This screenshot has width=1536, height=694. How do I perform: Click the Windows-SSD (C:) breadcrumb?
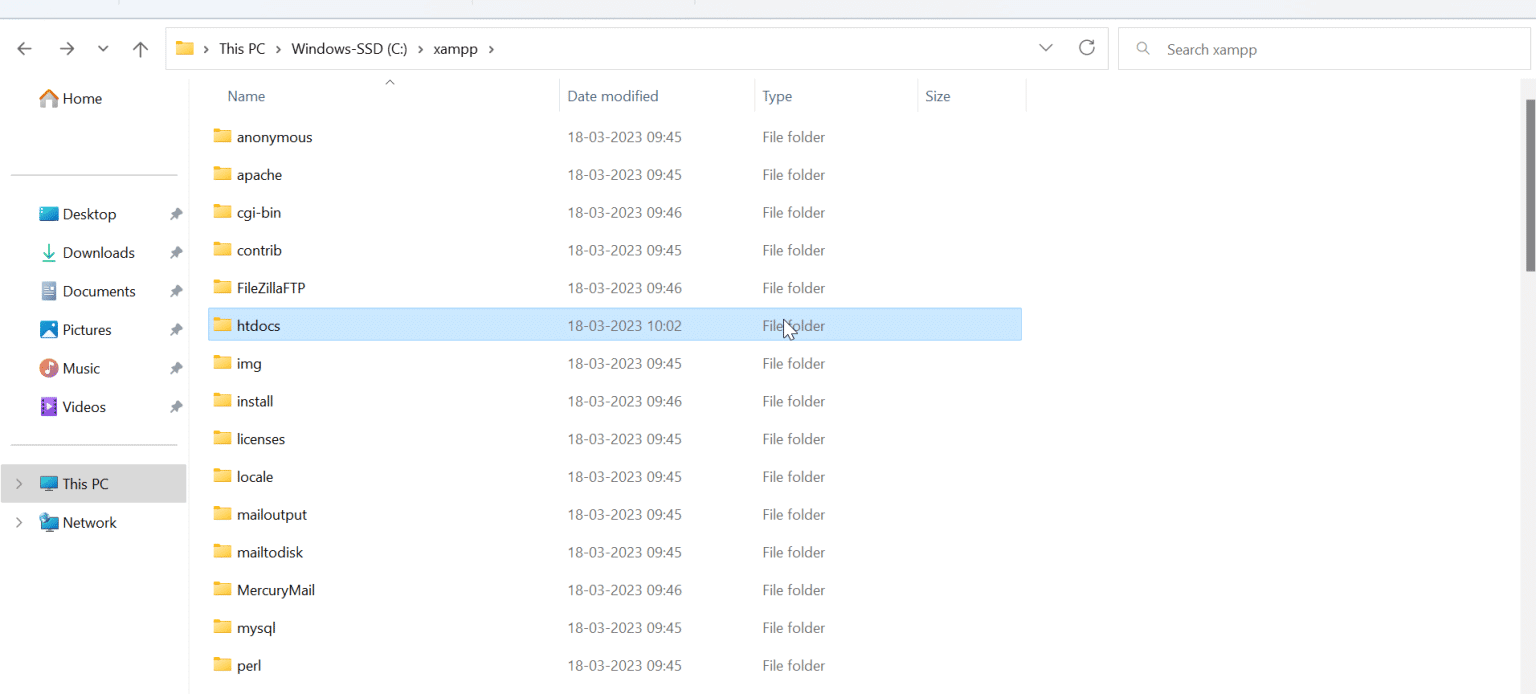tap(350, 48)
